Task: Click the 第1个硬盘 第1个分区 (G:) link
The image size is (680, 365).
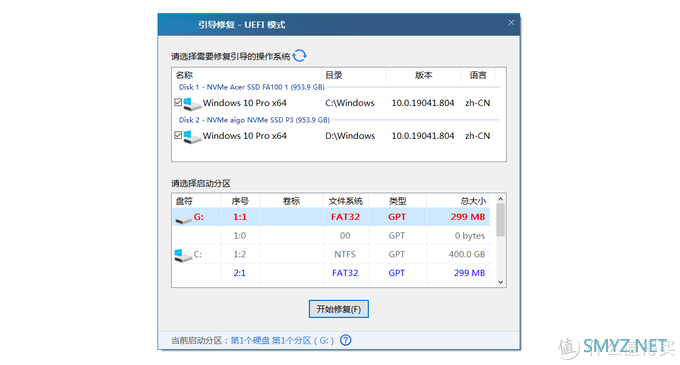Action: tap(282, 341)
